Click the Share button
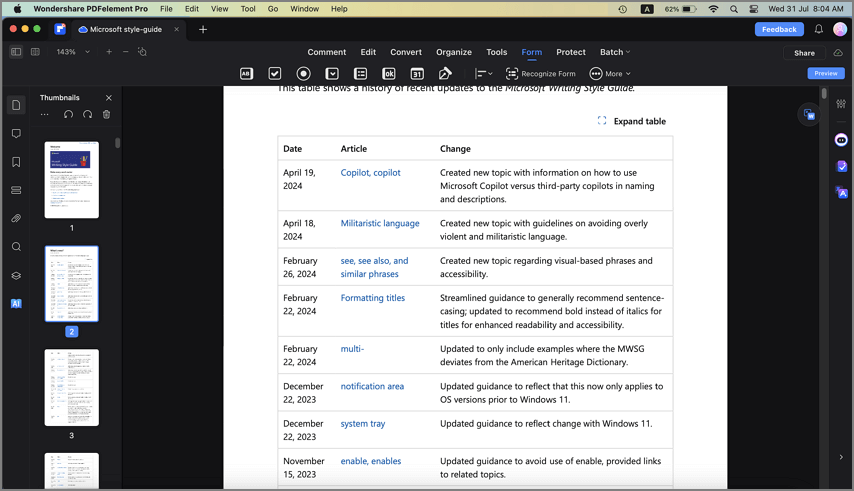This screenshot has height=491, width=854. (x=804, y=53)
